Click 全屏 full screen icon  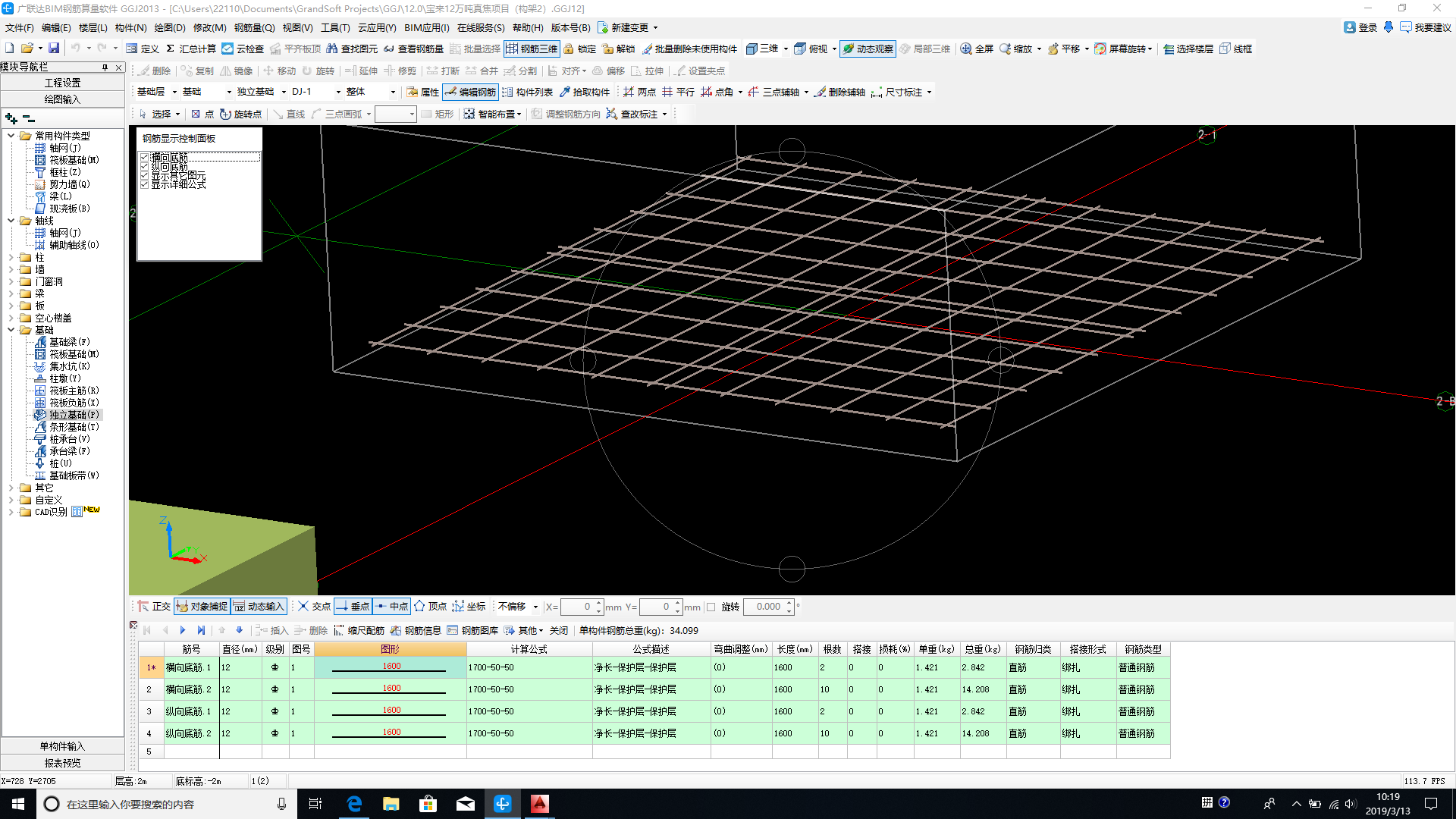977,49
